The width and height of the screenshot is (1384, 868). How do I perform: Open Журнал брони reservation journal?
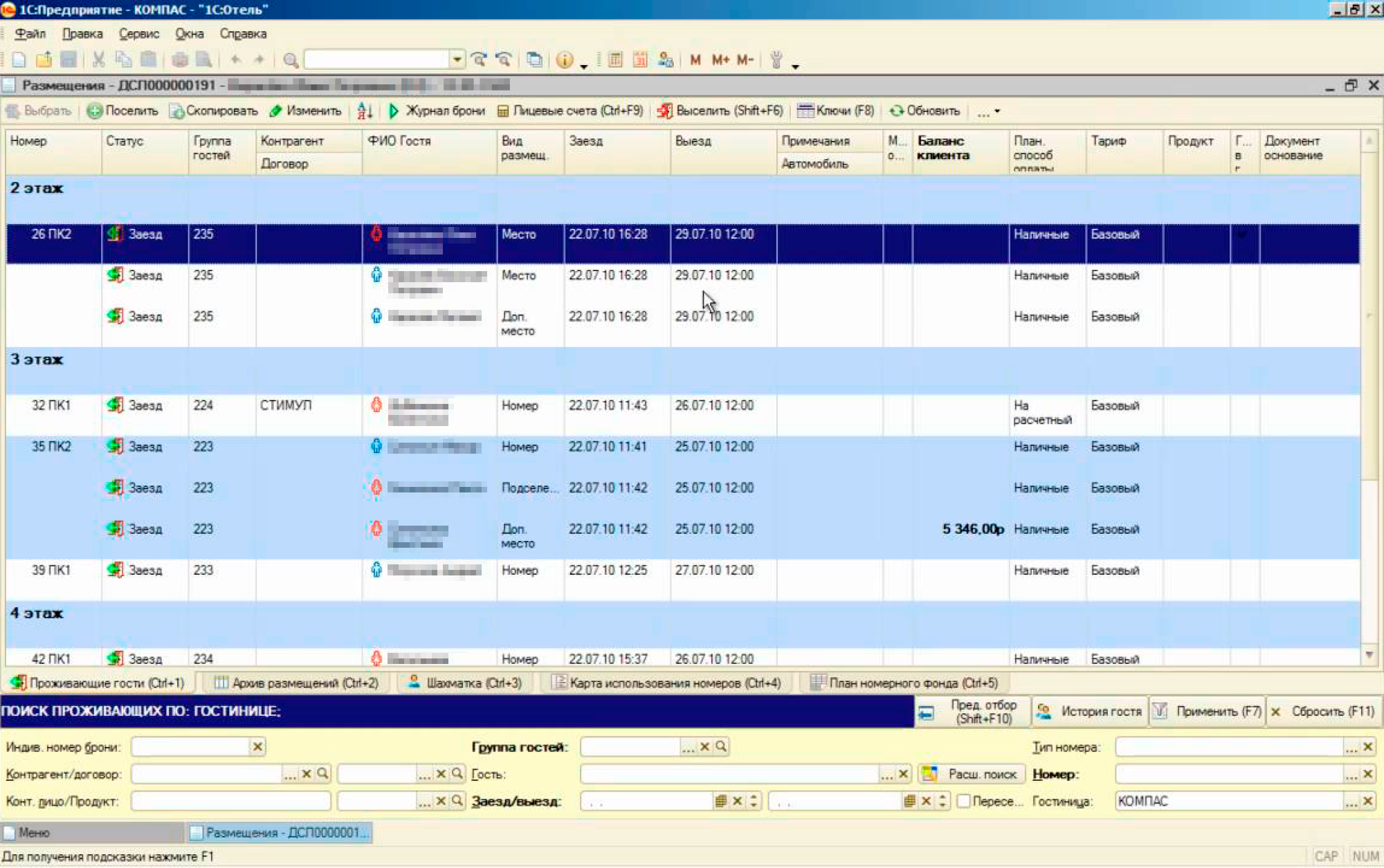point(436,111)
